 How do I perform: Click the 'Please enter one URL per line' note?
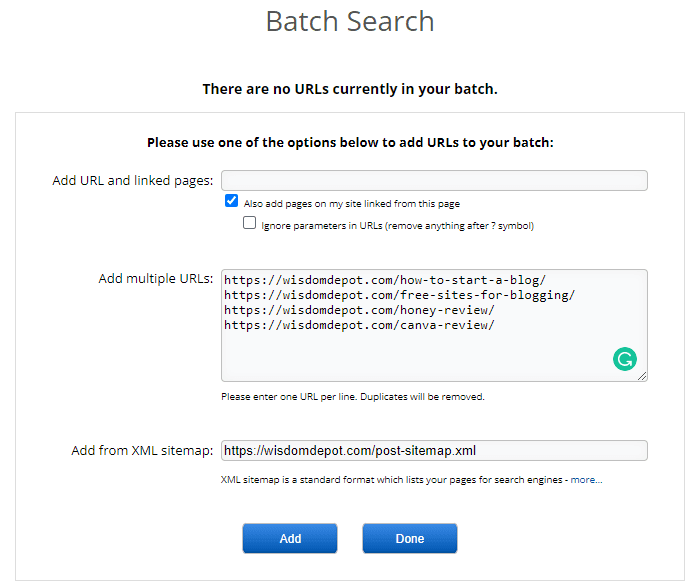click(x=352, y=397)
